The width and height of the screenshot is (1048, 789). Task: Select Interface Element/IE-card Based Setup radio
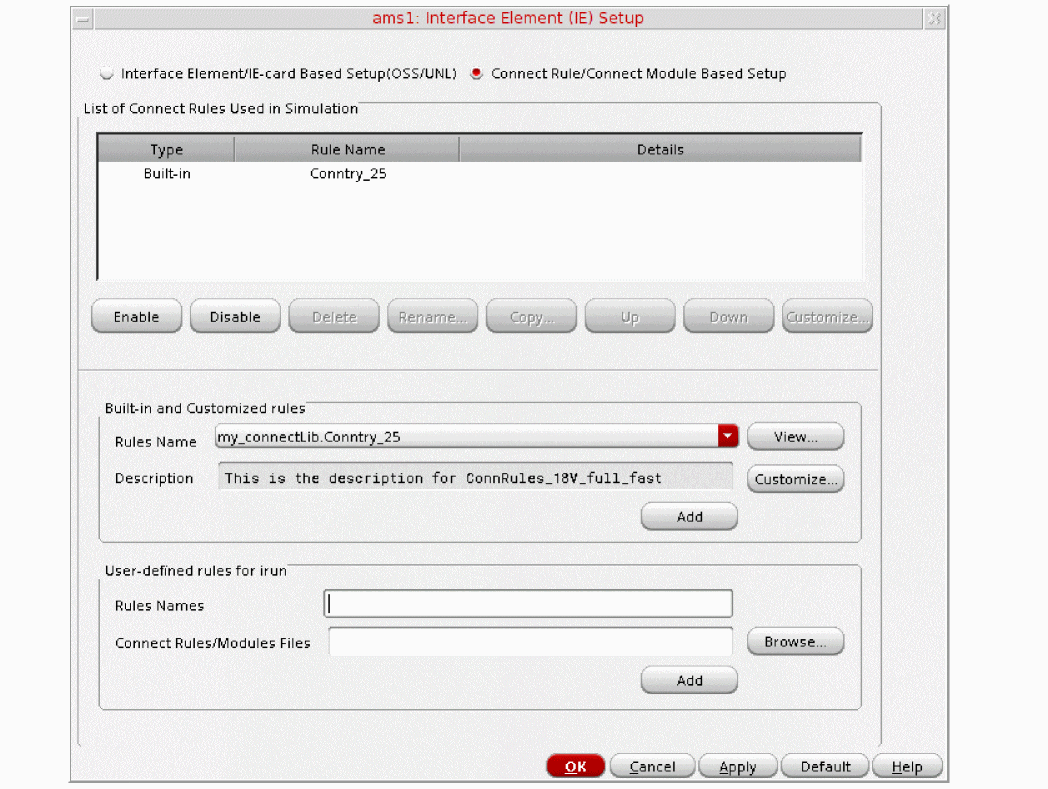tap(107, 74)
